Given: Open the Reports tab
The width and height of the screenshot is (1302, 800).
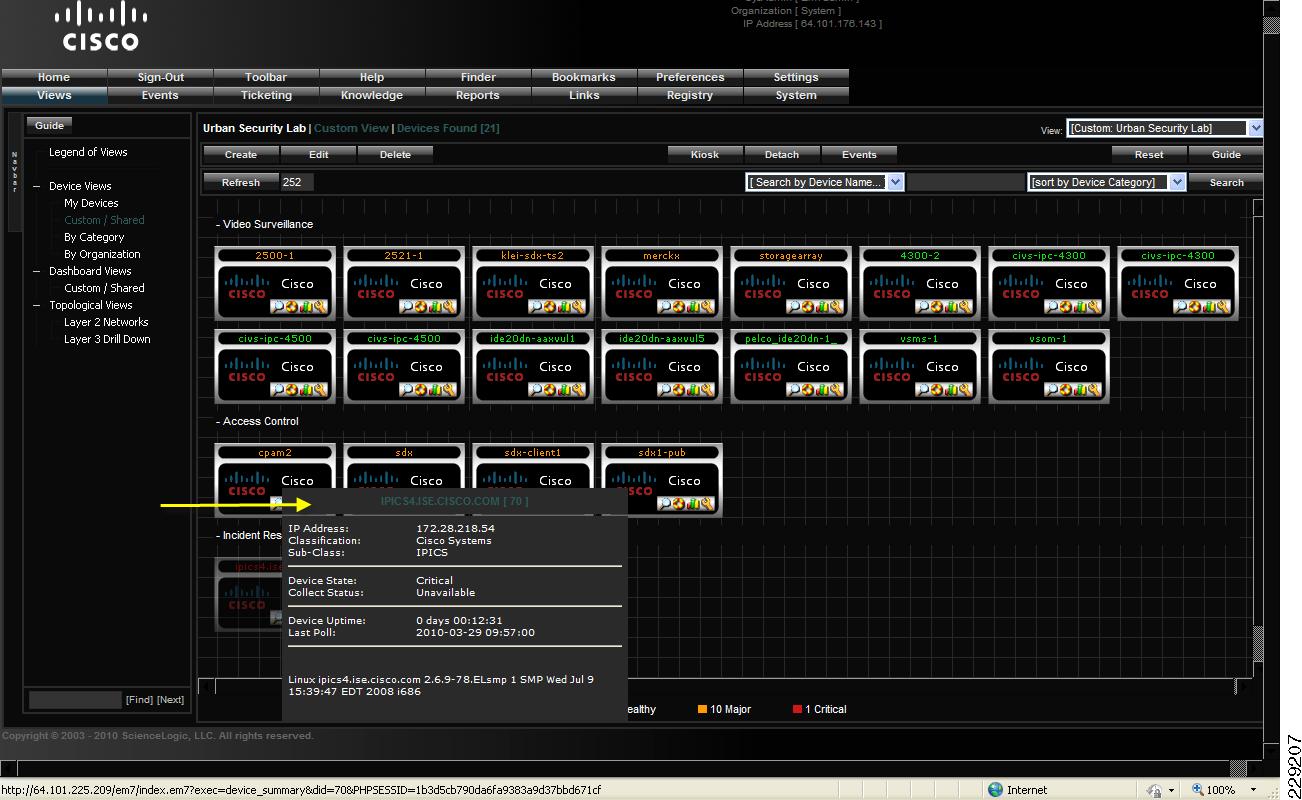Looking at the screenshot, I should [x=478, y=95].
